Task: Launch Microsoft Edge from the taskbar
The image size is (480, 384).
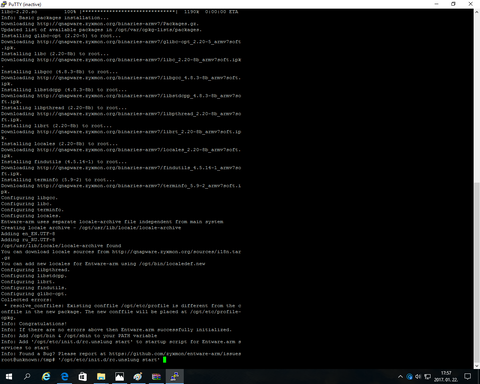Action: click(x=64, y=377)
